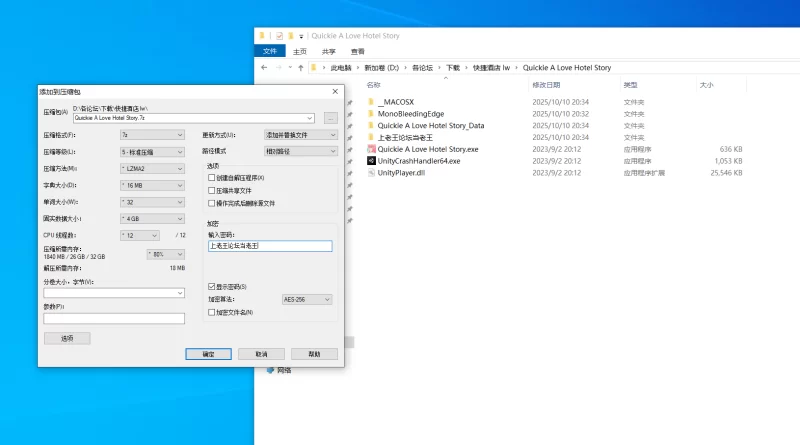Navigate to 下载 breadcrumb
Screen dimensions: 800x445
tap(453, 67)
